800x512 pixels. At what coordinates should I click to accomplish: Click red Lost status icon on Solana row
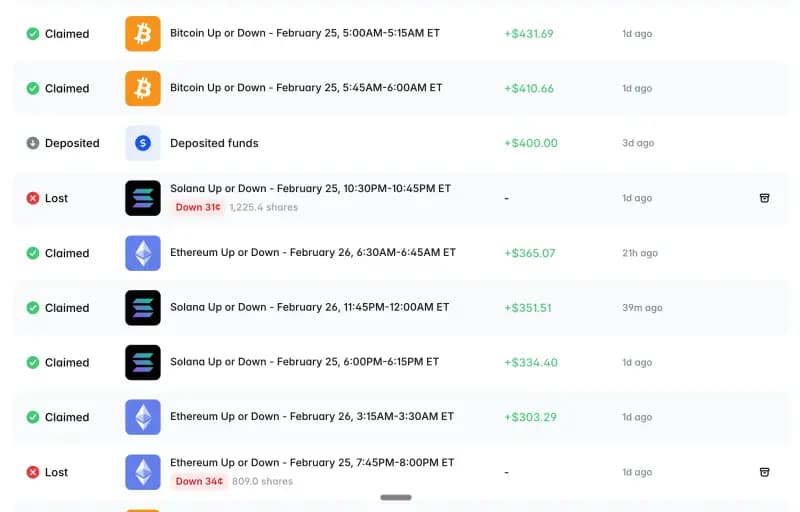(x=33, y=198)
